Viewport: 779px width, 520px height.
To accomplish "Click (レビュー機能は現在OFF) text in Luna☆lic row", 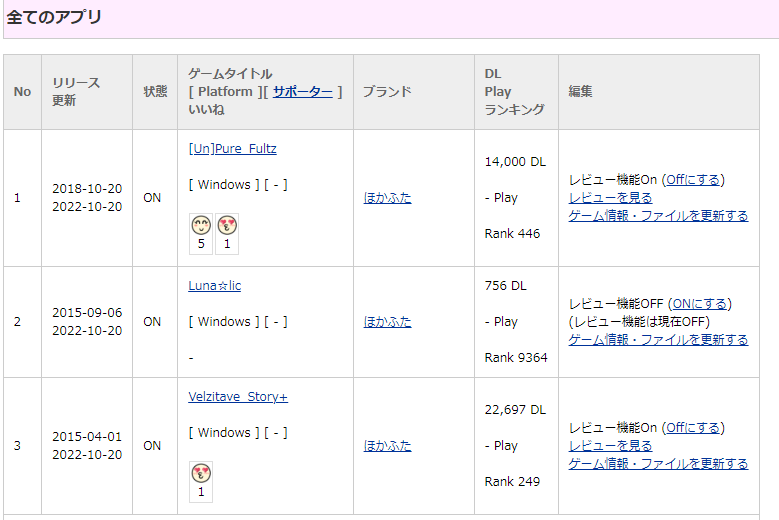I will click(639, 322).
